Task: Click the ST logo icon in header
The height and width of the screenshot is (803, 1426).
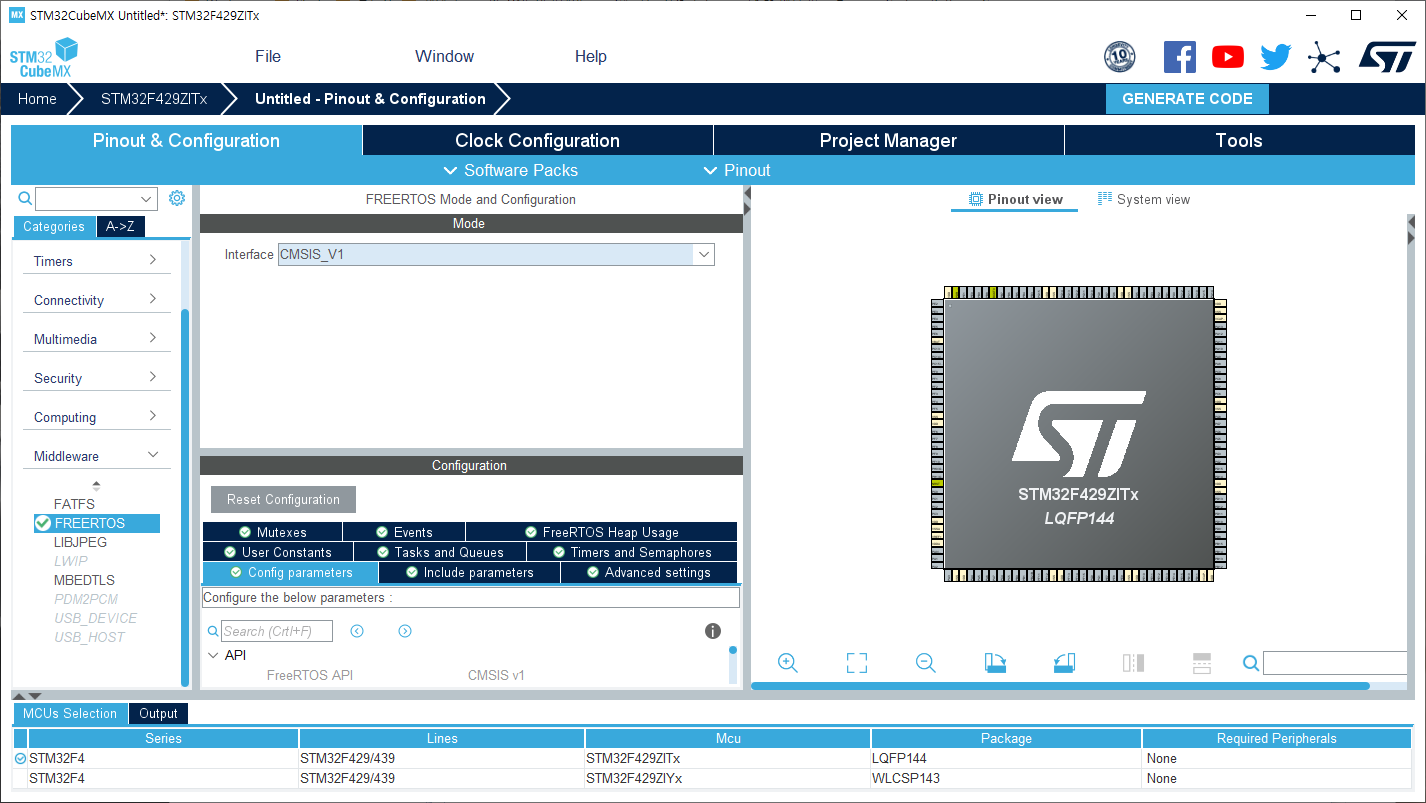Action: (1387, 56)
